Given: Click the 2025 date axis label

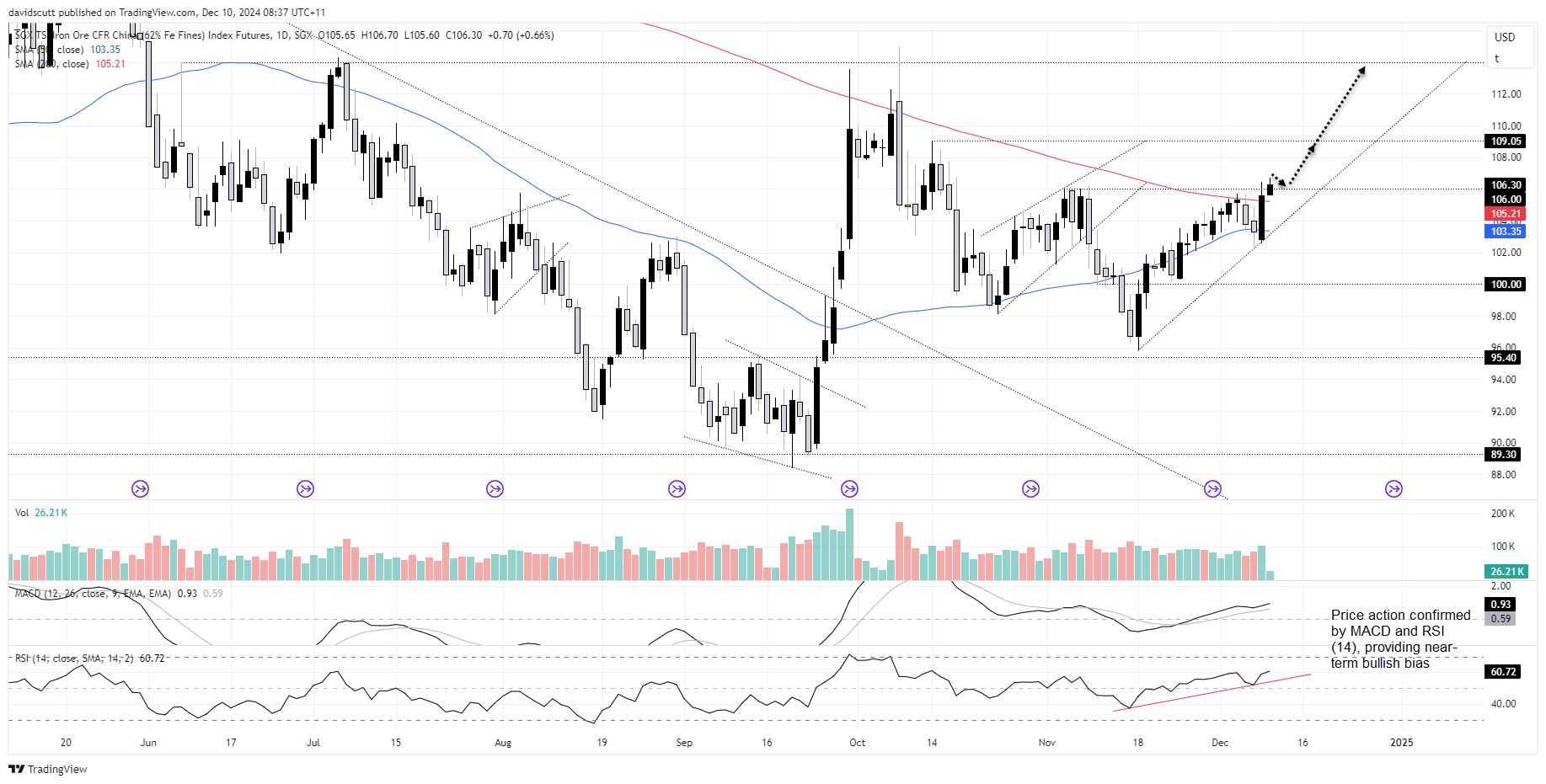Looking at the screenshot, I should pos(1402,743).
